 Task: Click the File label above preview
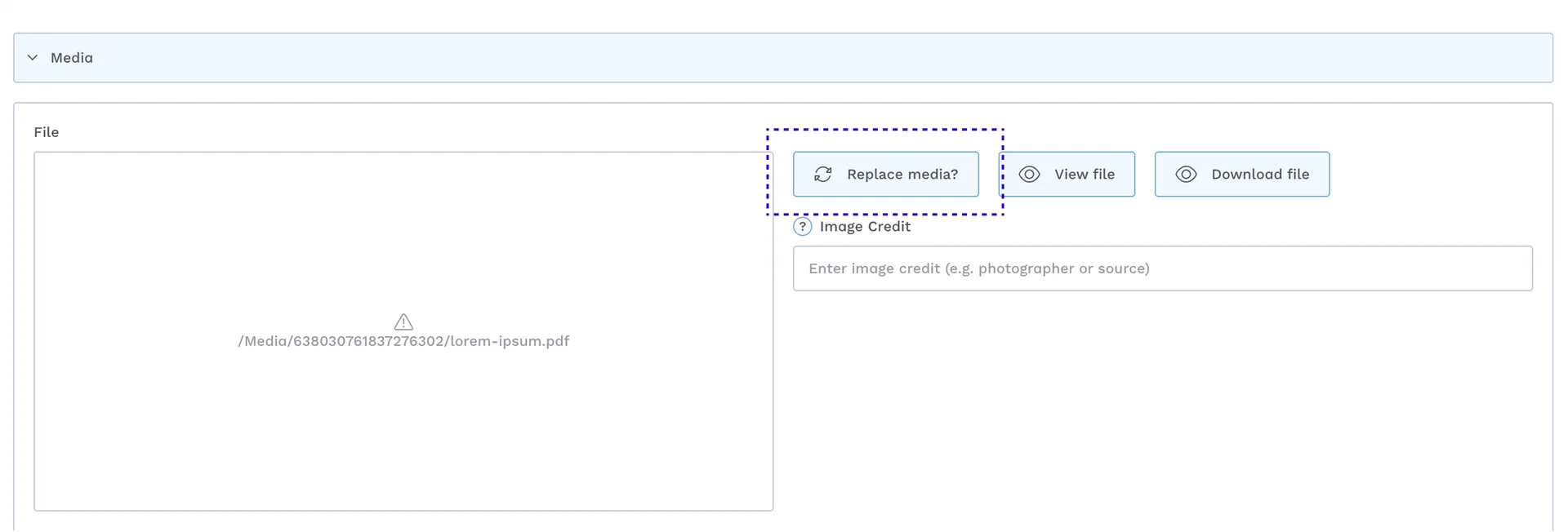(x=47, y=132)
